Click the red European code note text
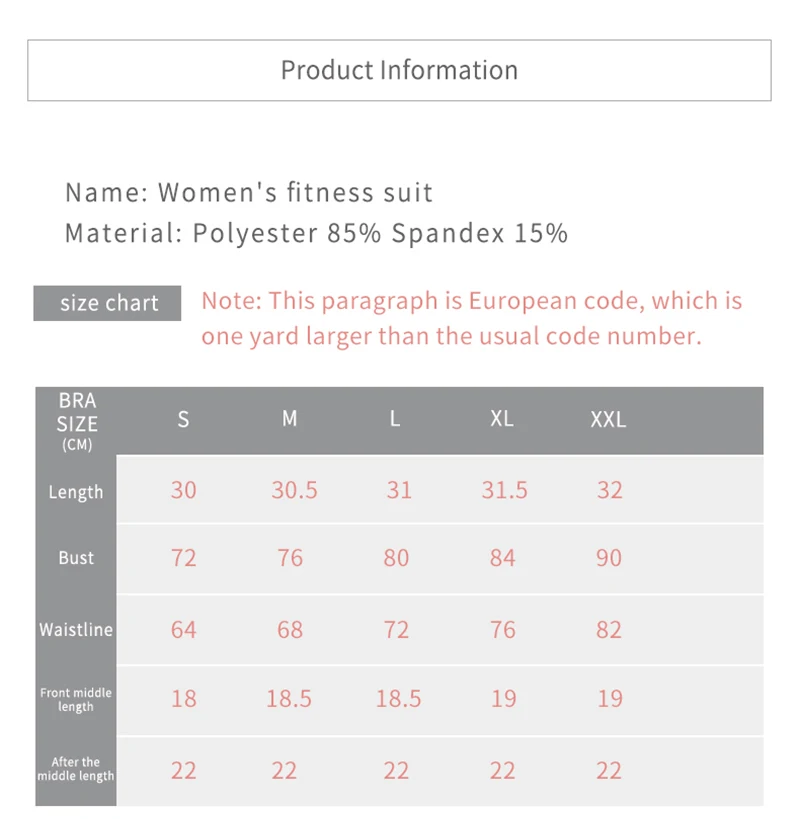 click(x=472, y=318)
